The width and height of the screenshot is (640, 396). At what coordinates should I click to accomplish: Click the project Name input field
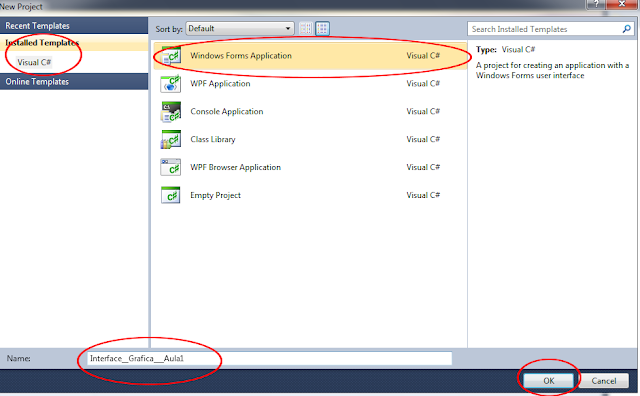tap(270, 358)
